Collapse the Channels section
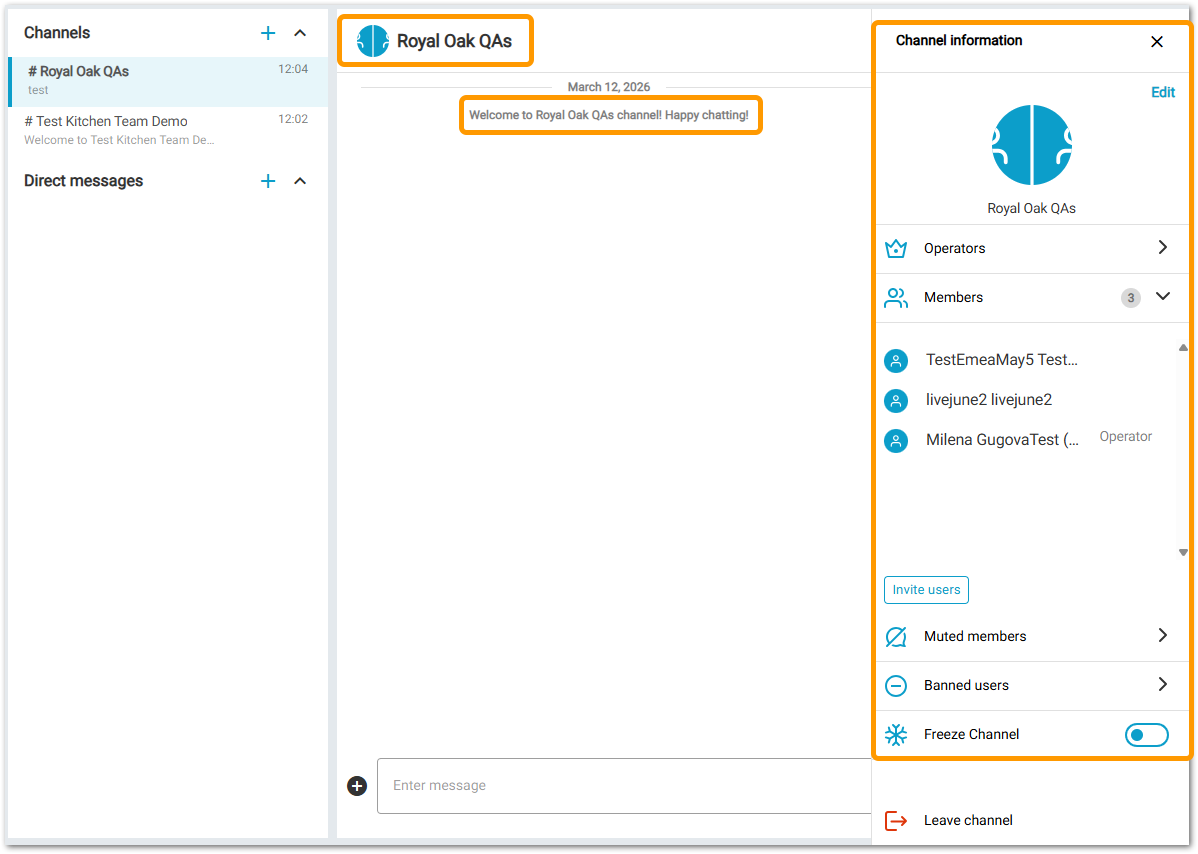Screen dimensions: 1198x854 point(300,33)
